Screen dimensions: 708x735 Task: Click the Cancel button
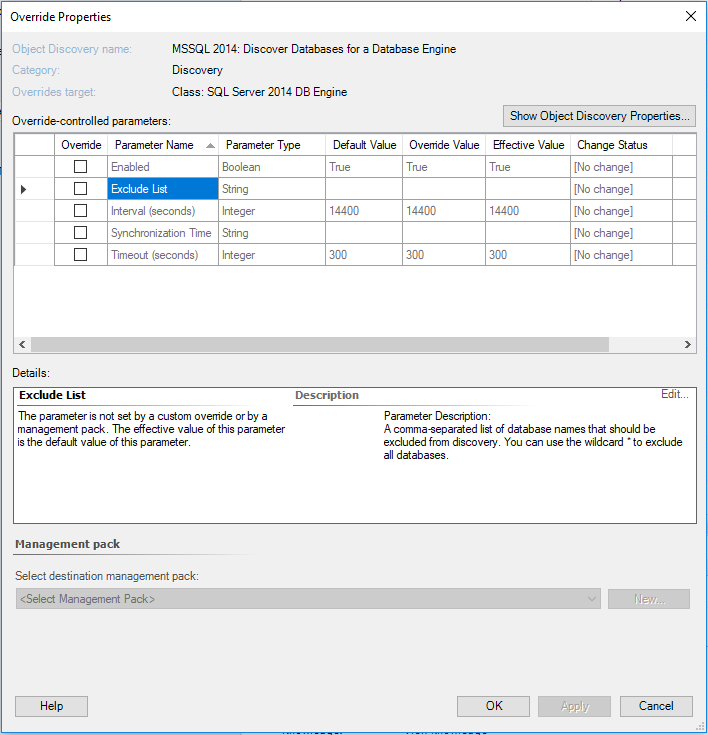656,706
